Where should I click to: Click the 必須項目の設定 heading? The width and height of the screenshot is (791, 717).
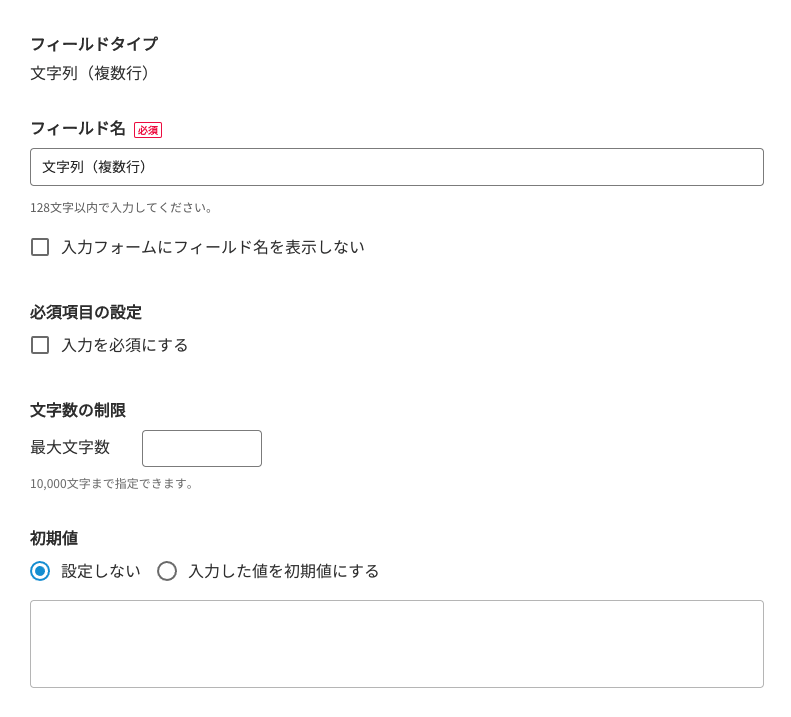[86, 312]
